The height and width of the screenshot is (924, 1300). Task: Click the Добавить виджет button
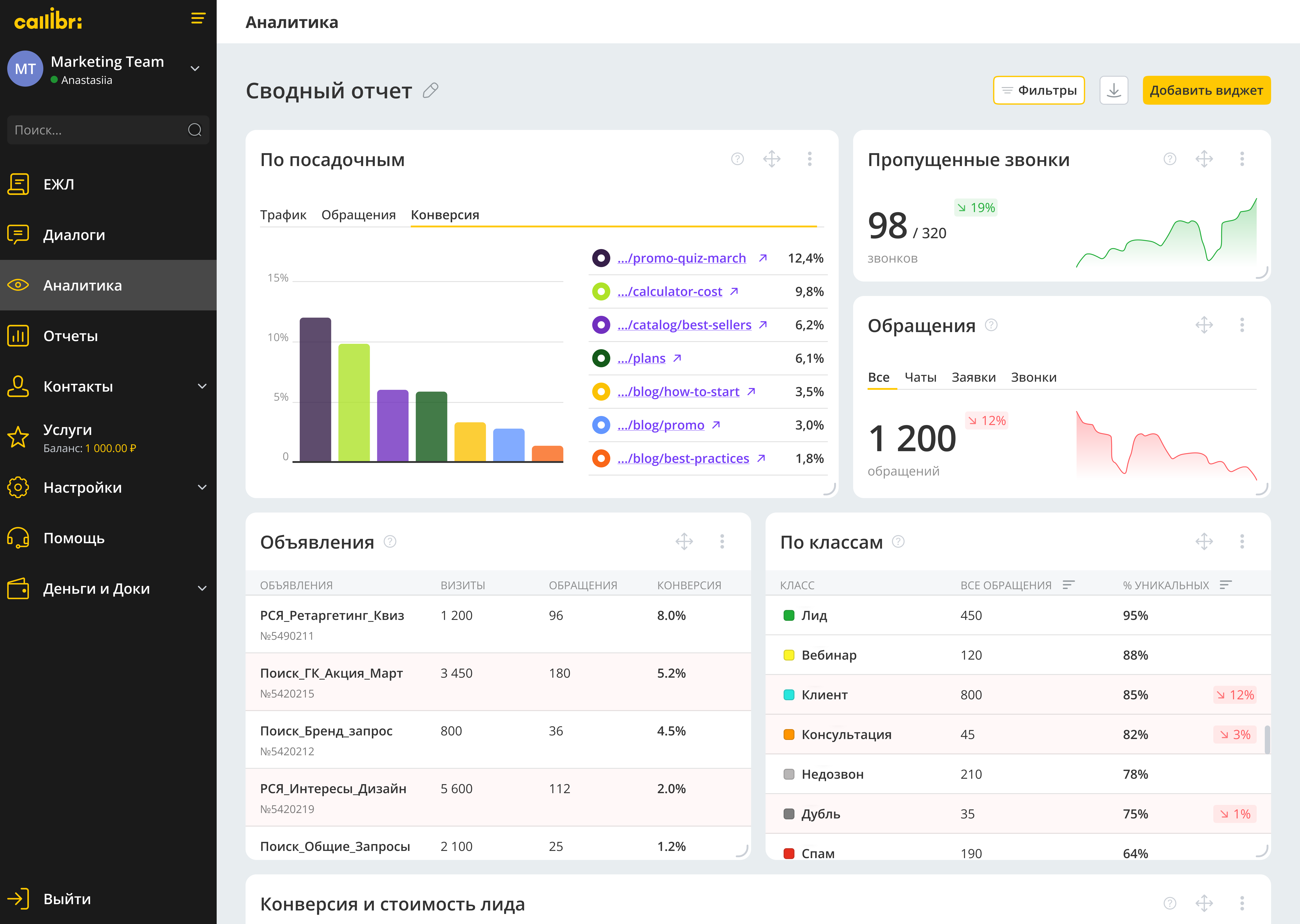pos(1206,90)
